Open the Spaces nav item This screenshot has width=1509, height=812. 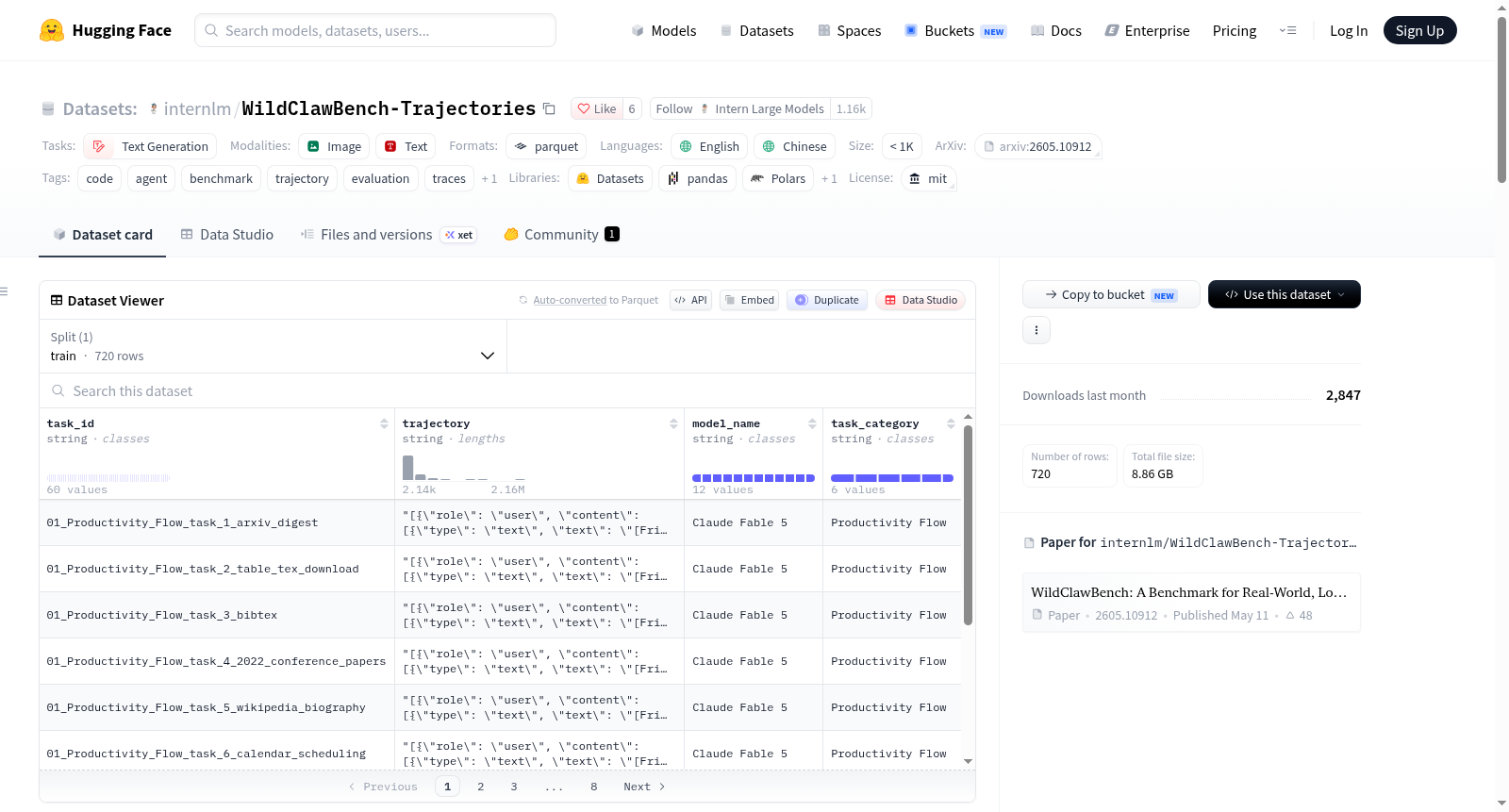click(849, 30)
